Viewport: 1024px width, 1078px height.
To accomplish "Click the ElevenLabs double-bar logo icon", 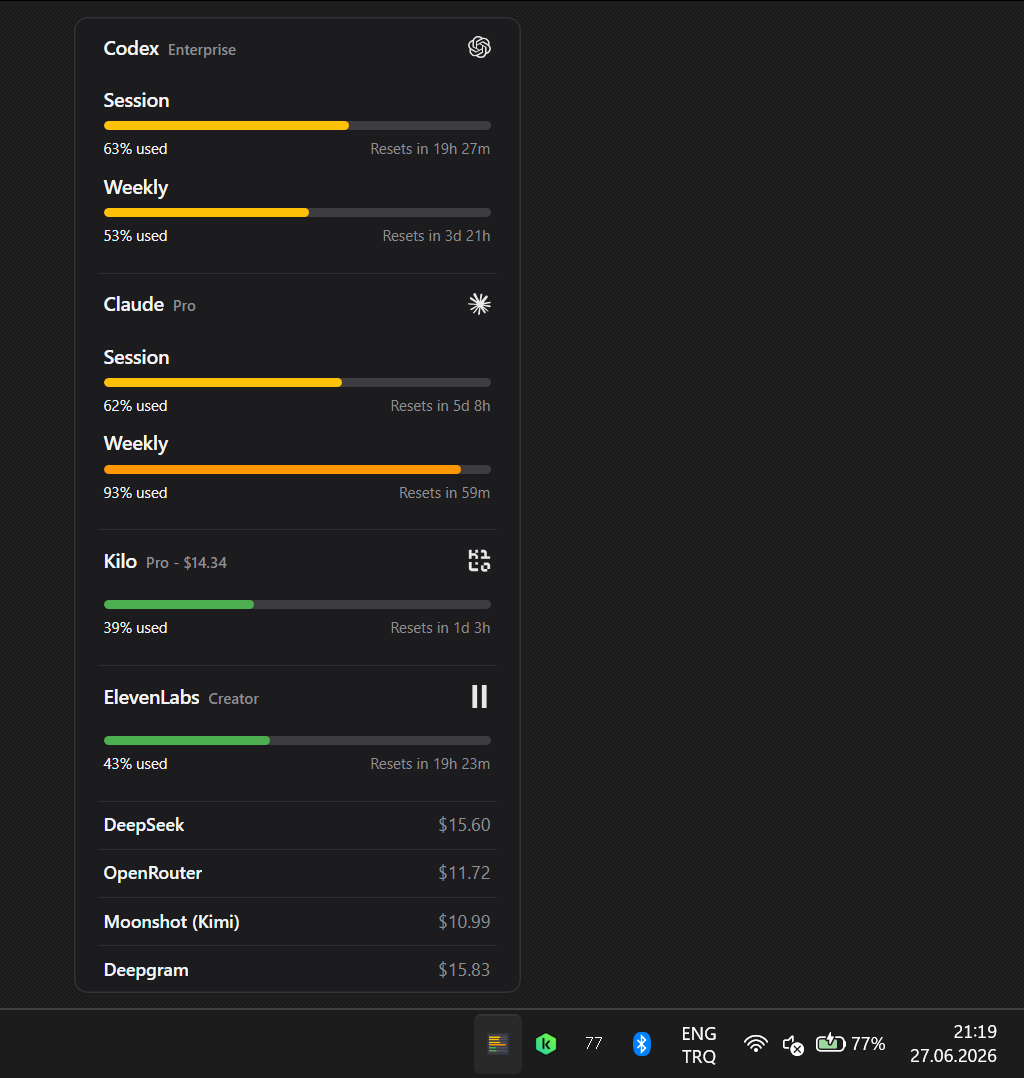I will tap(479, 696).
